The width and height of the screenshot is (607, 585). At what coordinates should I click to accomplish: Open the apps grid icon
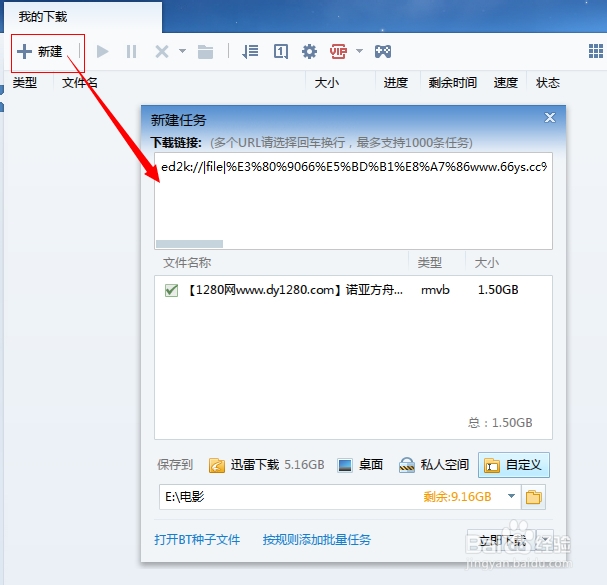[x=596, y=51]
